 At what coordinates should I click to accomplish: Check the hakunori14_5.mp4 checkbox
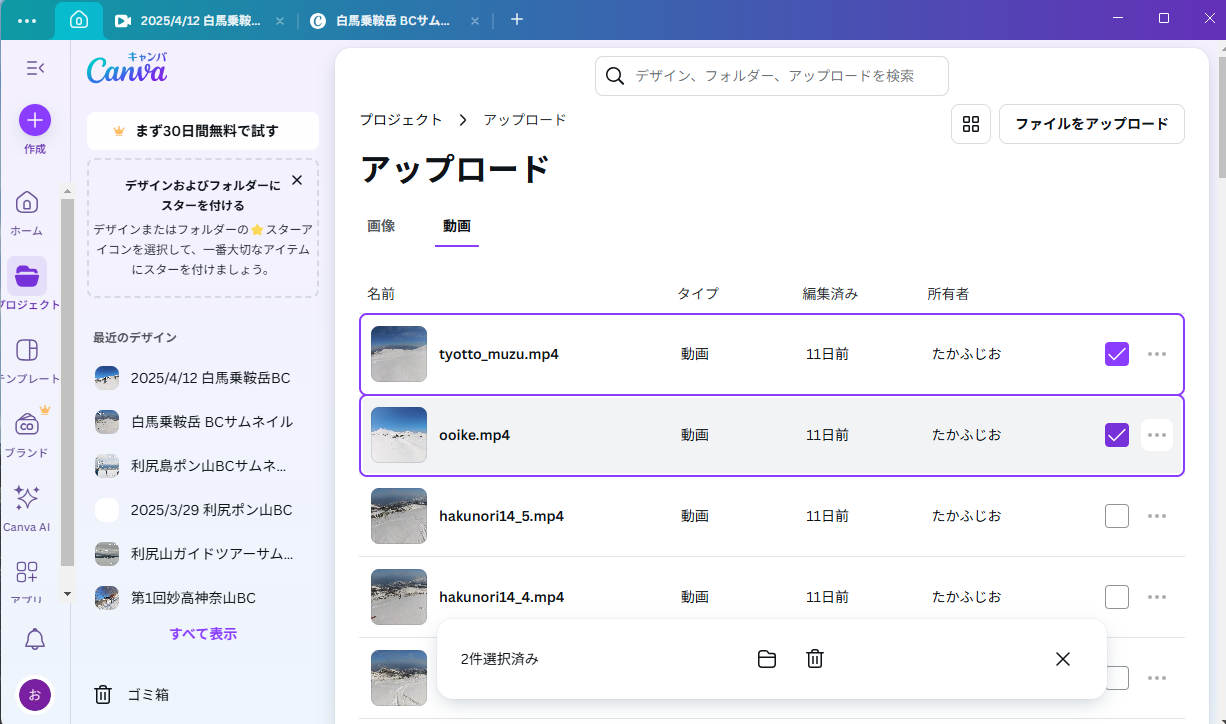1117,516
